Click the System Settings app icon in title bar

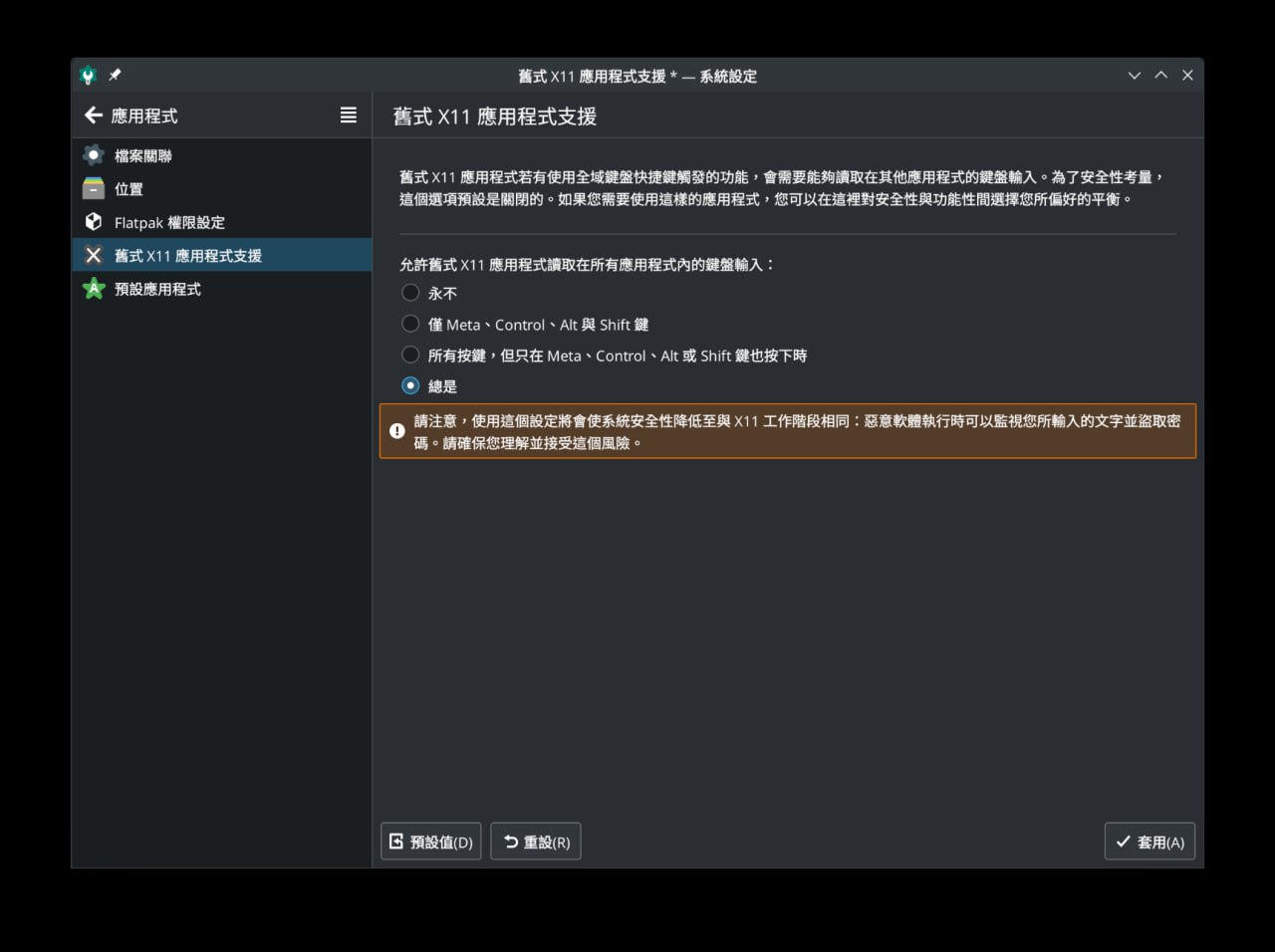coord(88,76)
